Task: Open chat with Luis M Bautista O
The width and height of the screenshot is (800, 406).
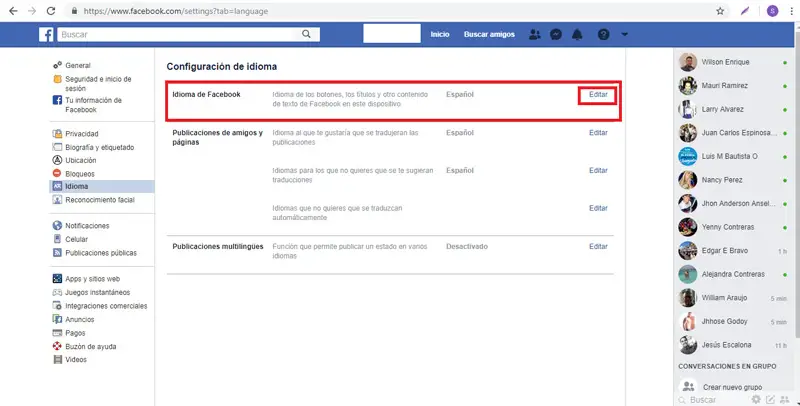Action: click(734, 156)
